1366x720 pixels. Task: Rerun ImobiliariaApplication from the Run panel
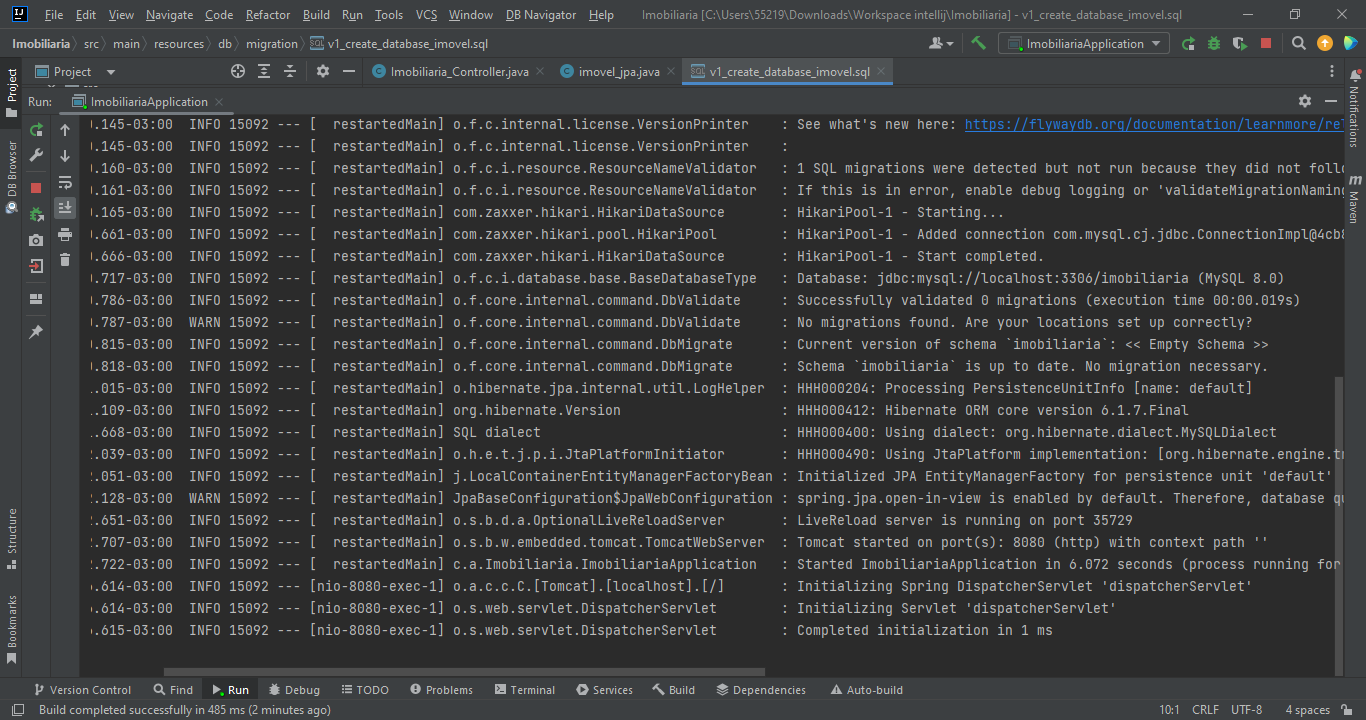pos(36,130)
